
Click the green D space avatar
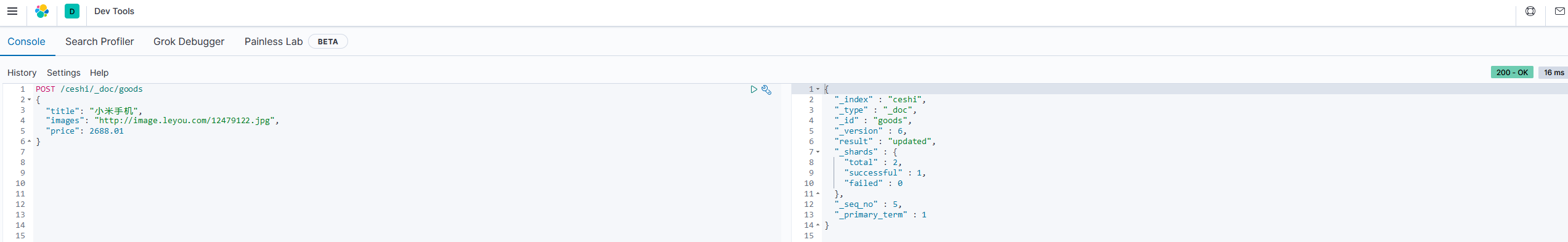(72, 11)
